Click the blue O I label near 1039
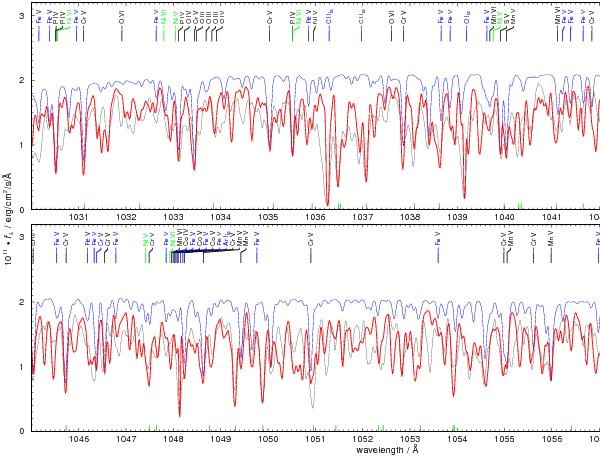The height and width of the screenshot is (456, 600). coord(467,17)
